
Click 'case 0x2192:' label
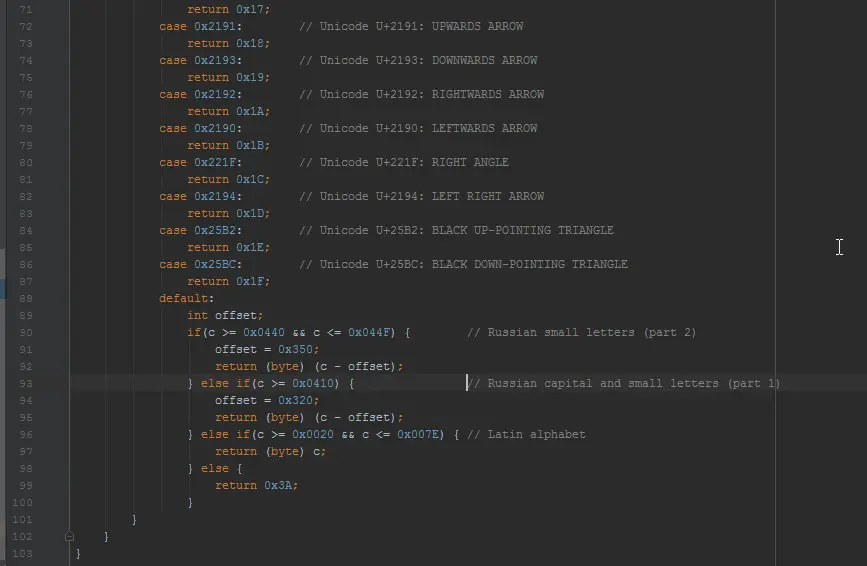point(200,95)
